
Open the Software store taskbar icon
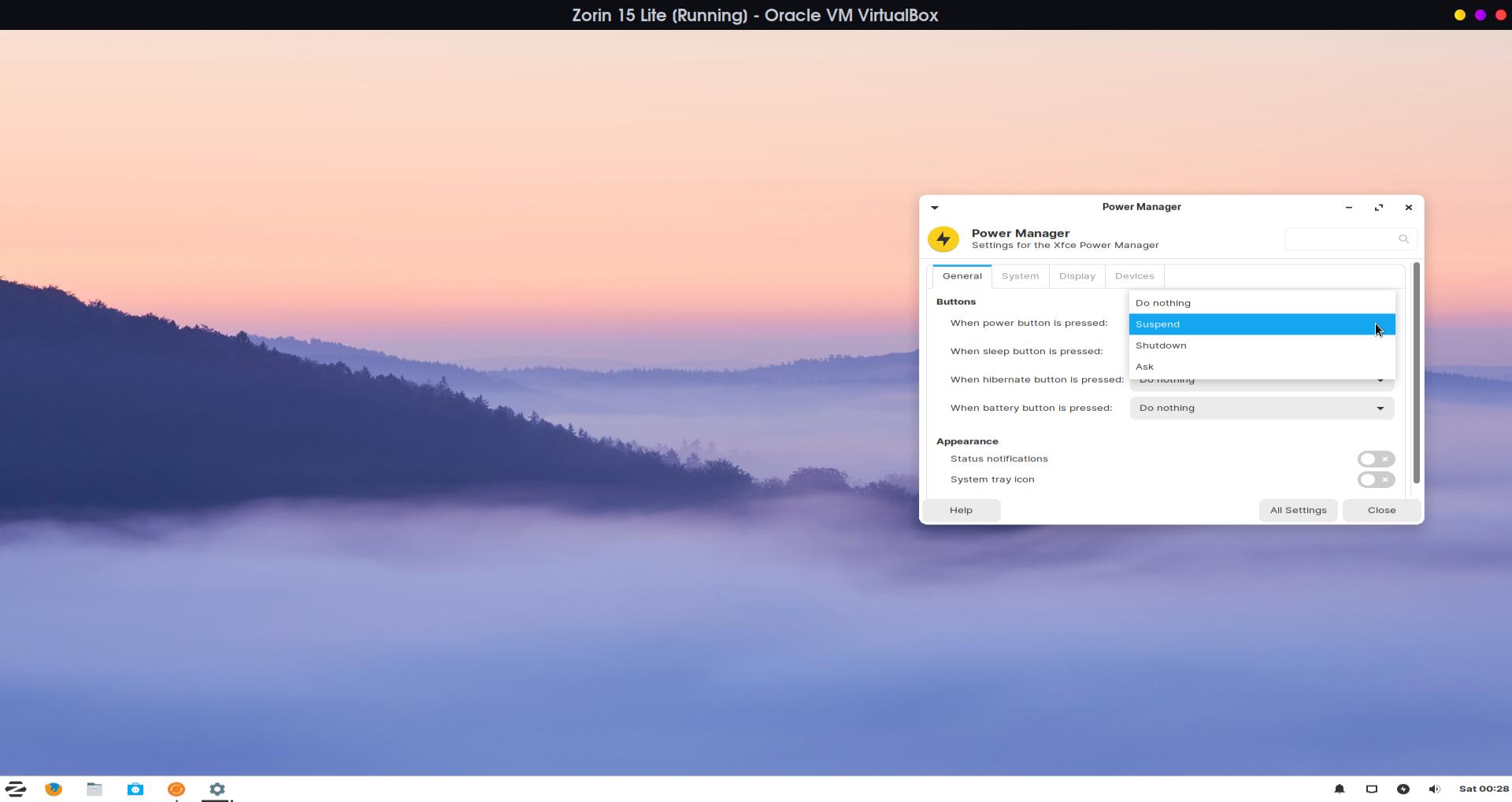coord(135,789)
